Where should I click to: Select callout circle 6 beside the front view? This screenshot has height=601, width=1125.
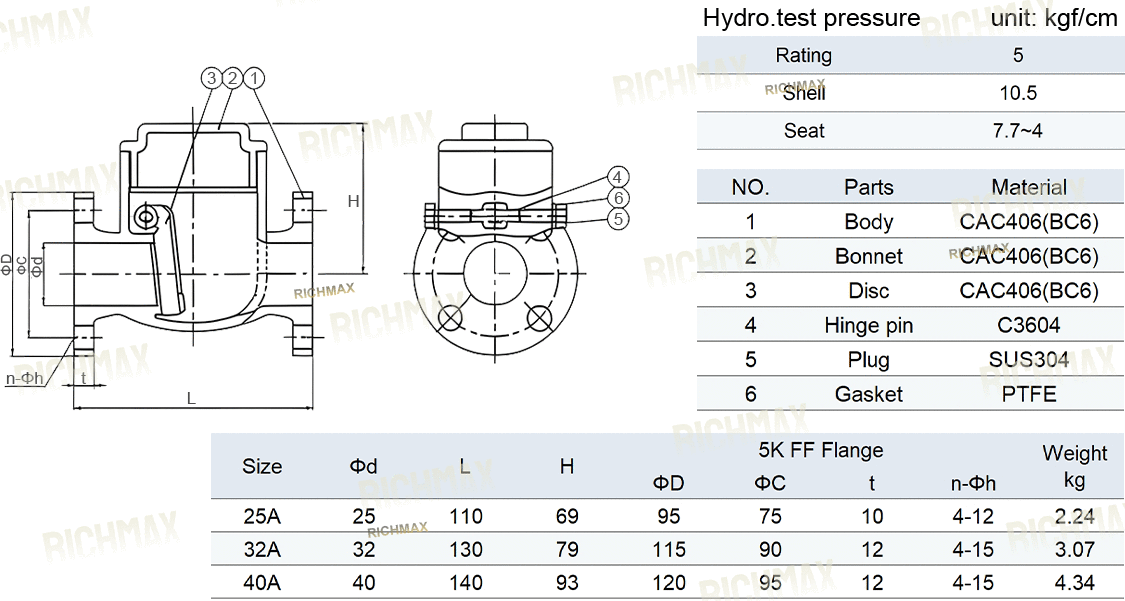[x=618, y=198]
